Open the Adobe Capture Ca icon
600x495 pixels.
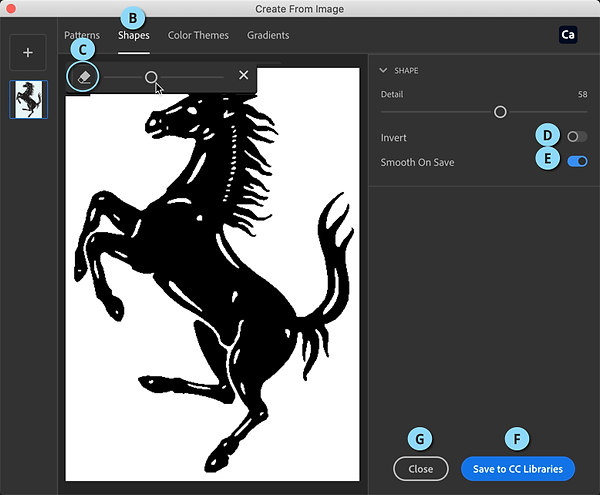pos(568,35)
